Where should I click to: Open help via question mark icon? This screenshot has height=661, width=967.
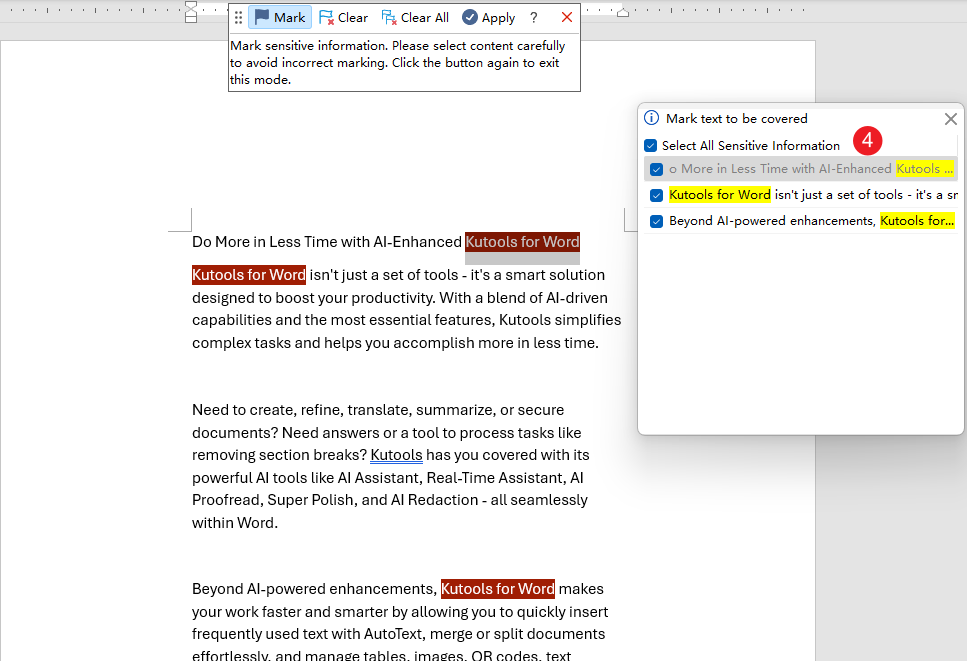pos(533,18)
